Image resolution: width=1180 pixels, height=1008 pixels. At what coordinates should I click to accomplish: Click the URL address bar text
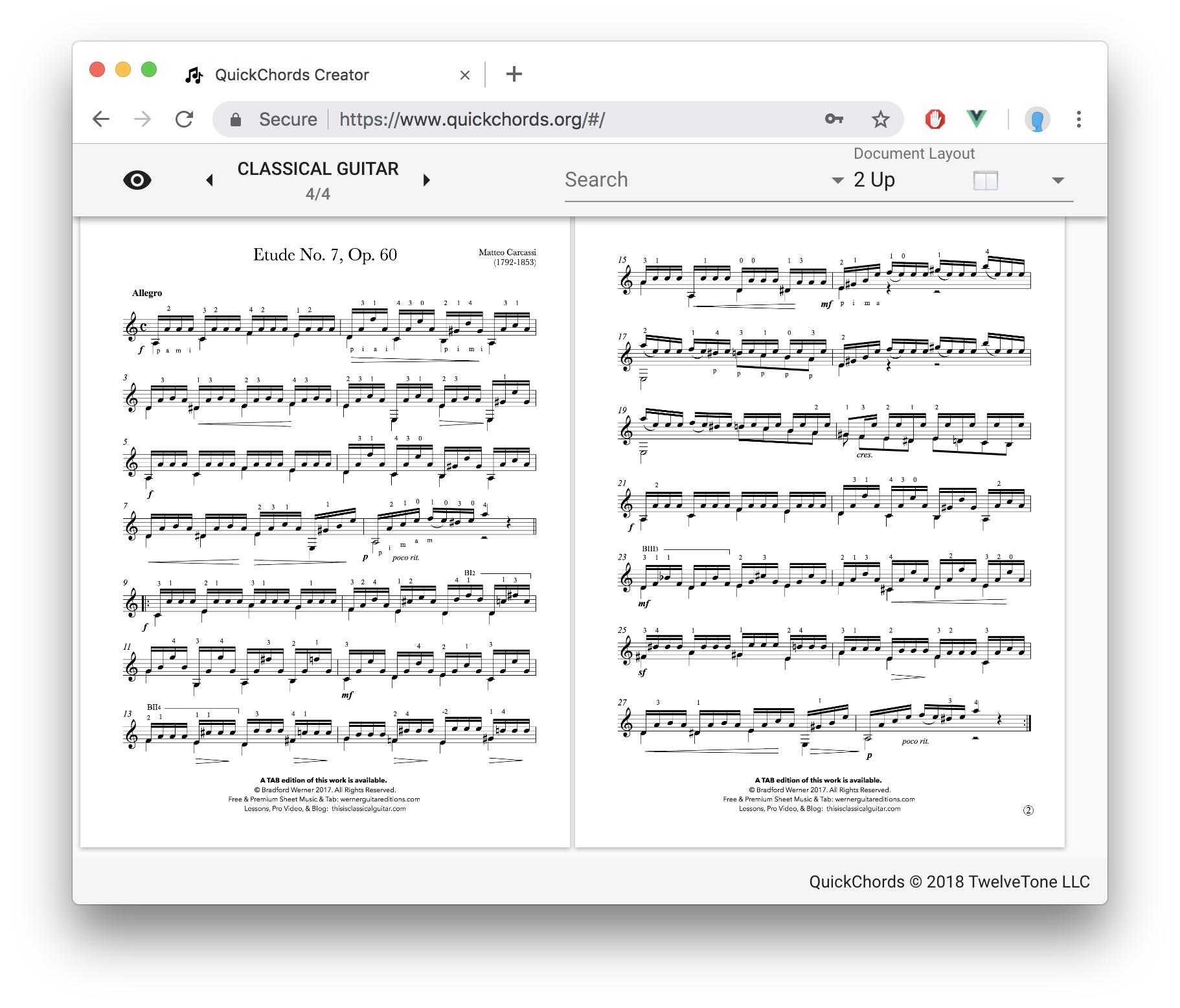pos(472,119)
